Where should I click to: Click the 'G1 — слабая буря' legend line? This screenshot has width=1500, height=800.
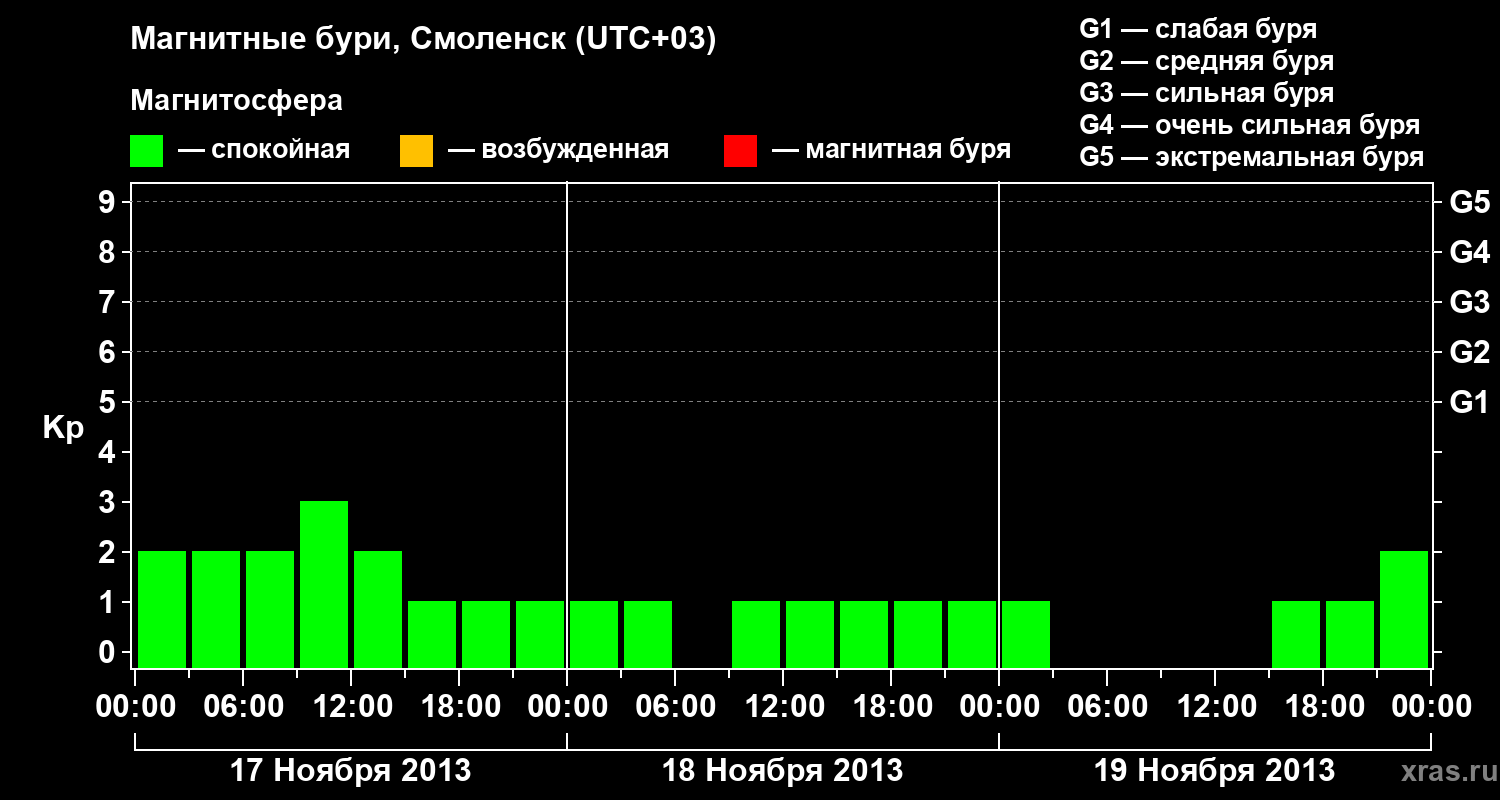coord(1198,28)
